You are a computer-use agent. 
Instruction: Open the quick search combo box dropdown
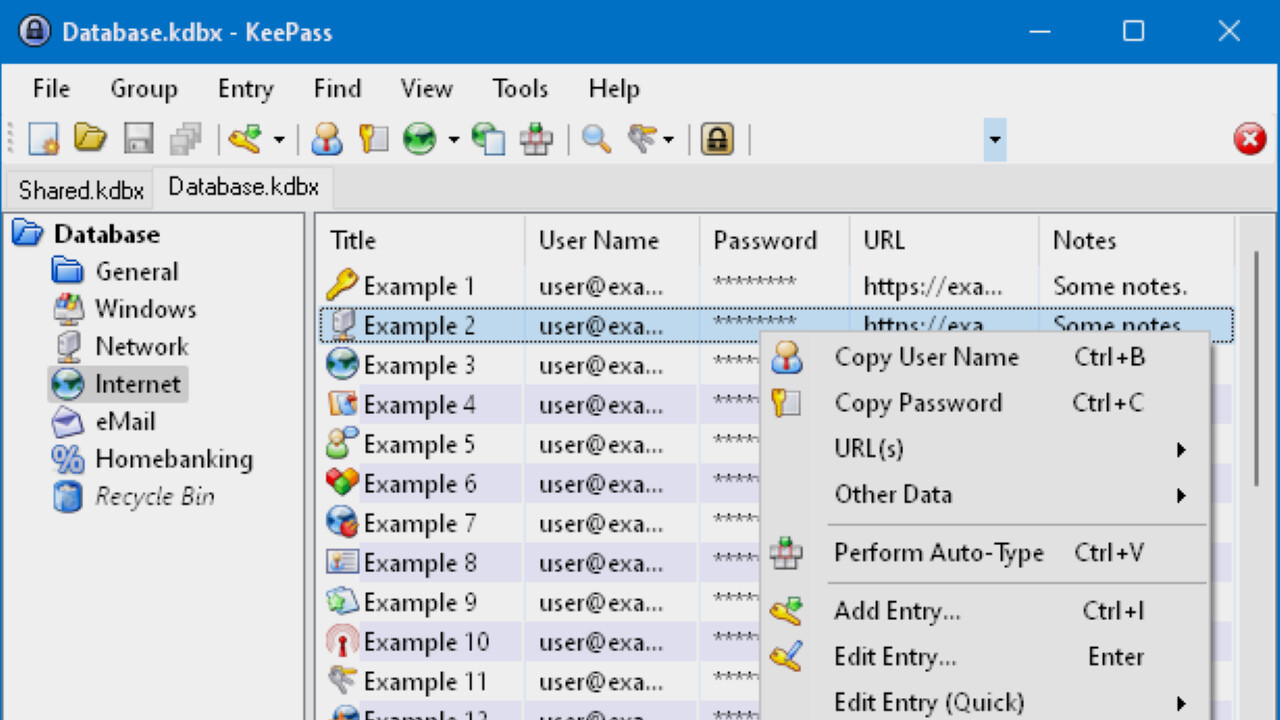[x=994, y=139]
